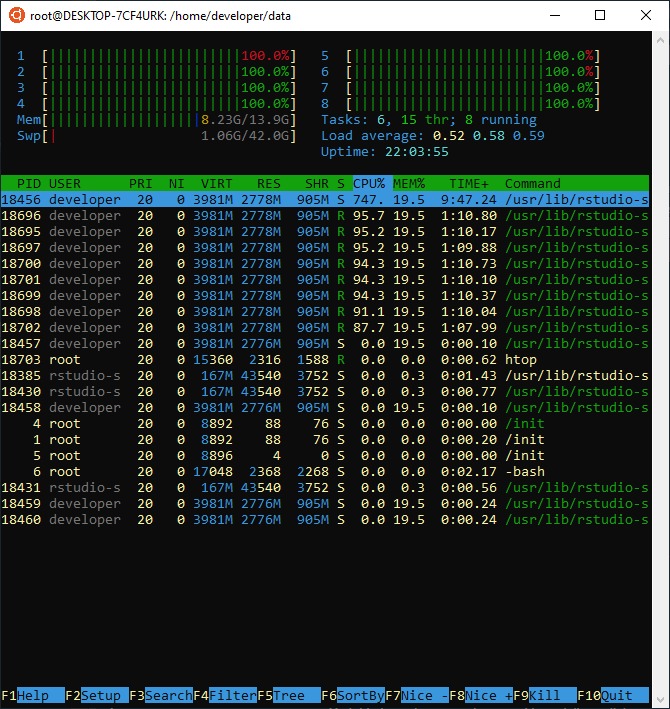Select the process row with PID 18699
This screenshot has width=670, height=709.
coord(325,296)
